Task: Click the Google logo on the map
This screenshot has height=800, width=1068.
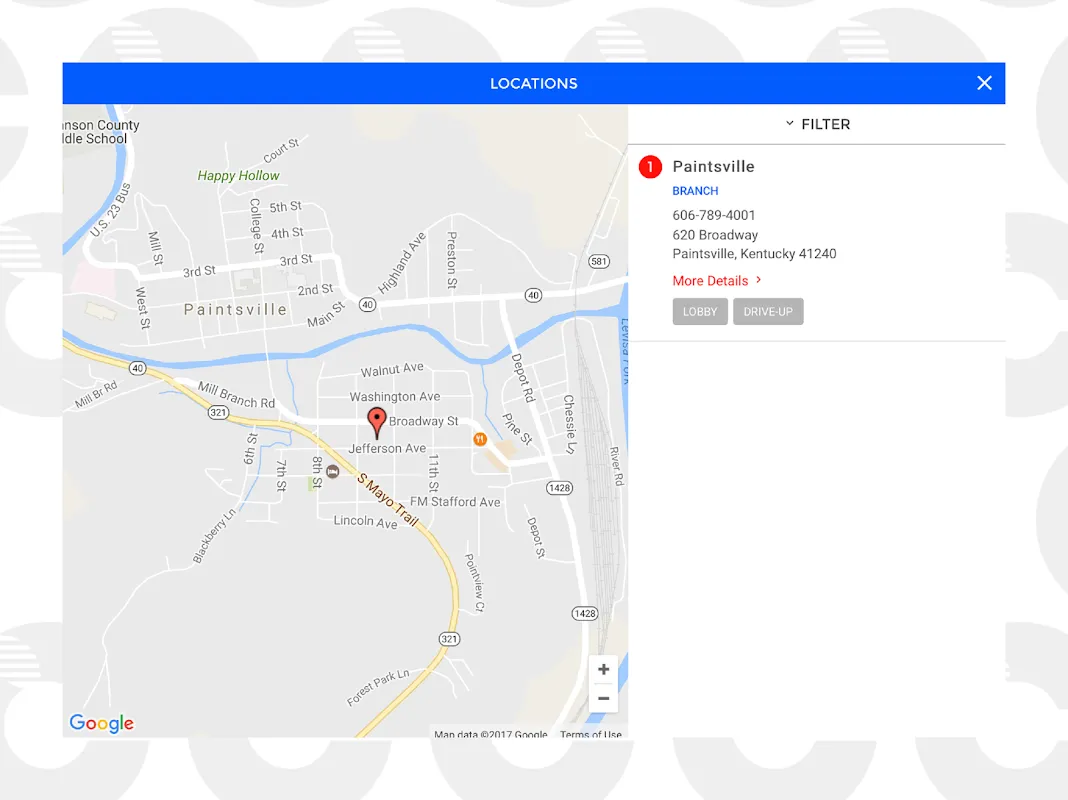Action: click(x=101, y=723)
